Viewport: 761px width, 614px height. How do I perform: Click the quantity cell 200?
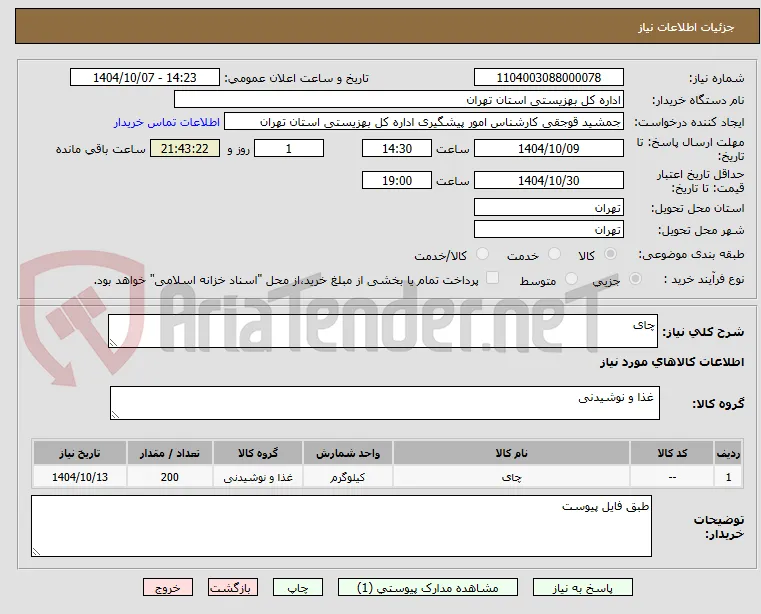[x=170, y=477]
